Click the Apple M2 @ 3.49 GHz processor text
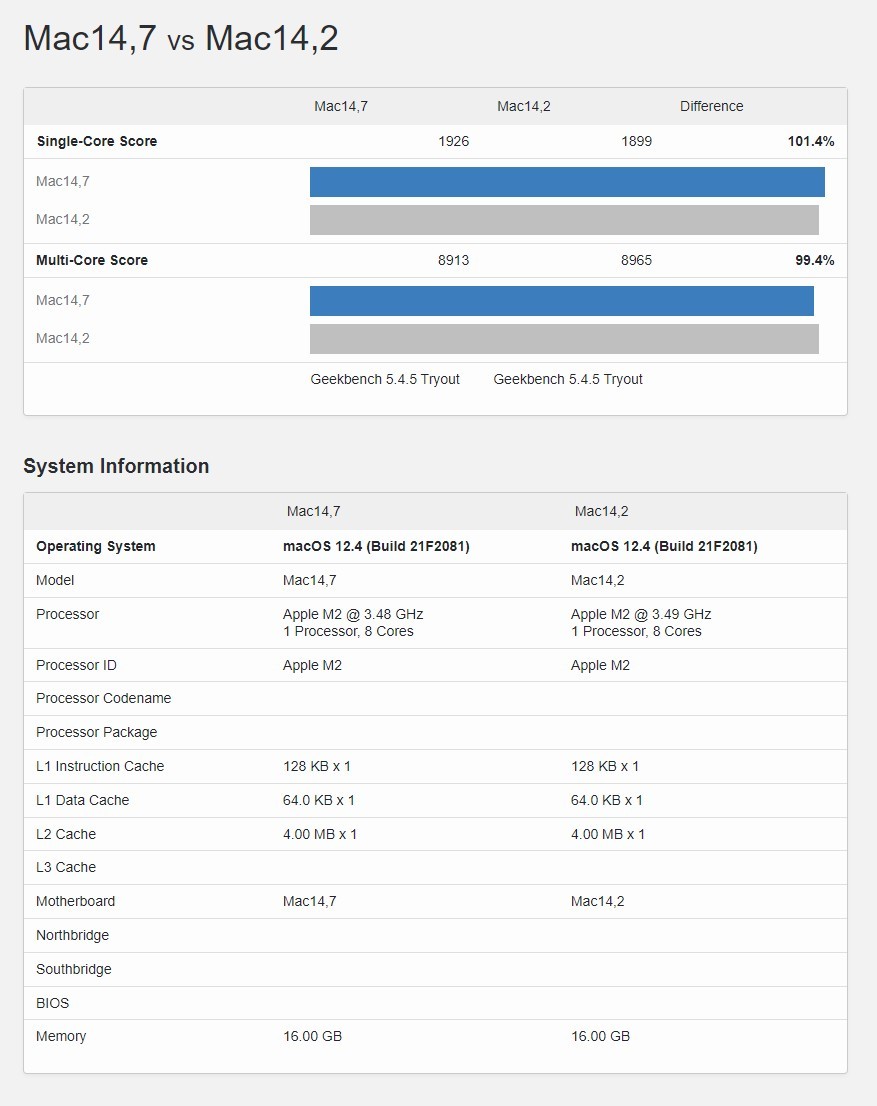The height and width of the screenshot is (1106, 877). pyautogui.click(x=641, y=614)
